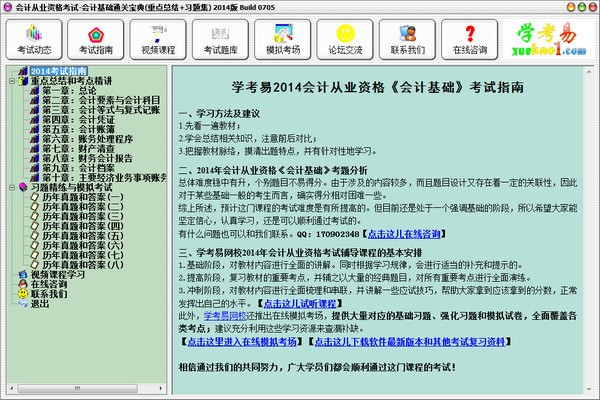Open 第二章：会计要素与会计科目 chapter
Screen dimensions: 600x400
[101, 100]
